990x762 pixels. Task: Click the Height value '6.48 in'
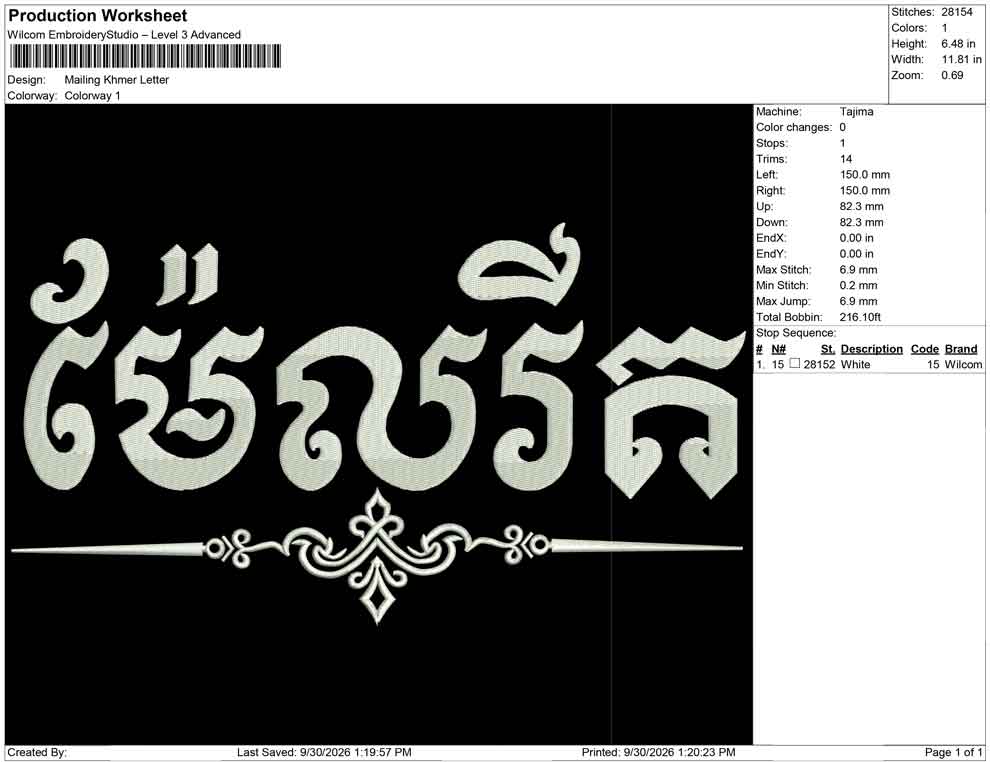tap(958, 44)
